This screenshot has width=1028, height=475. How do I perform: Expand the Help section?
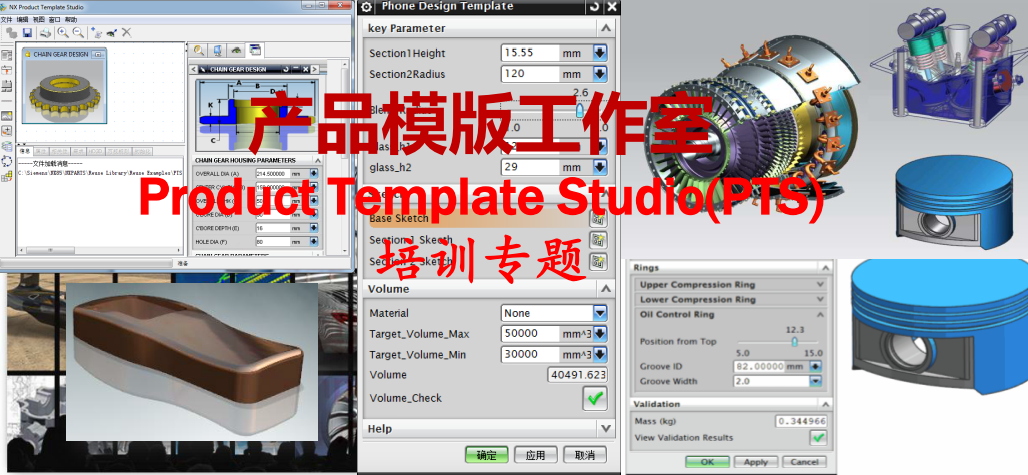(606, 428)
